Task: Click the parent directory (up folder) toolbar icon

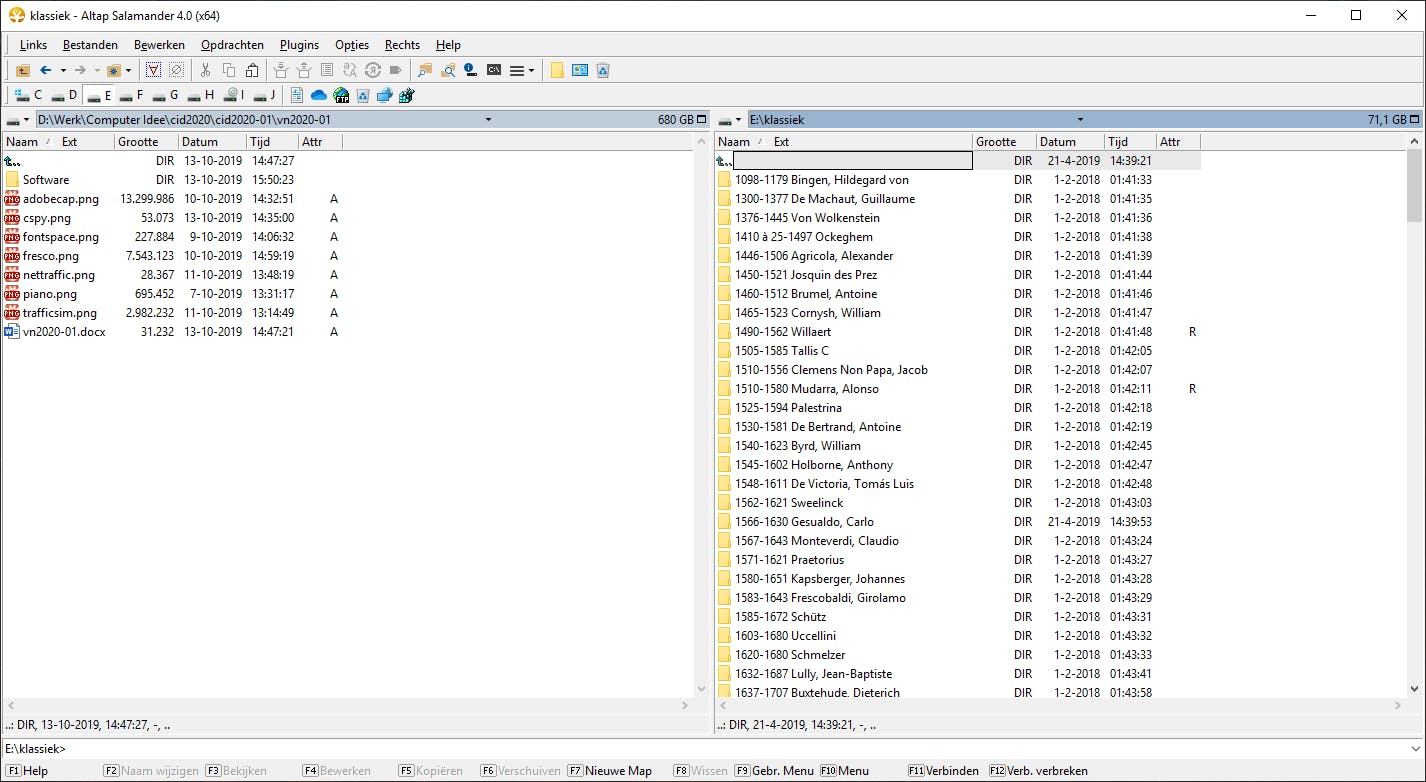Action: [22, 70]
